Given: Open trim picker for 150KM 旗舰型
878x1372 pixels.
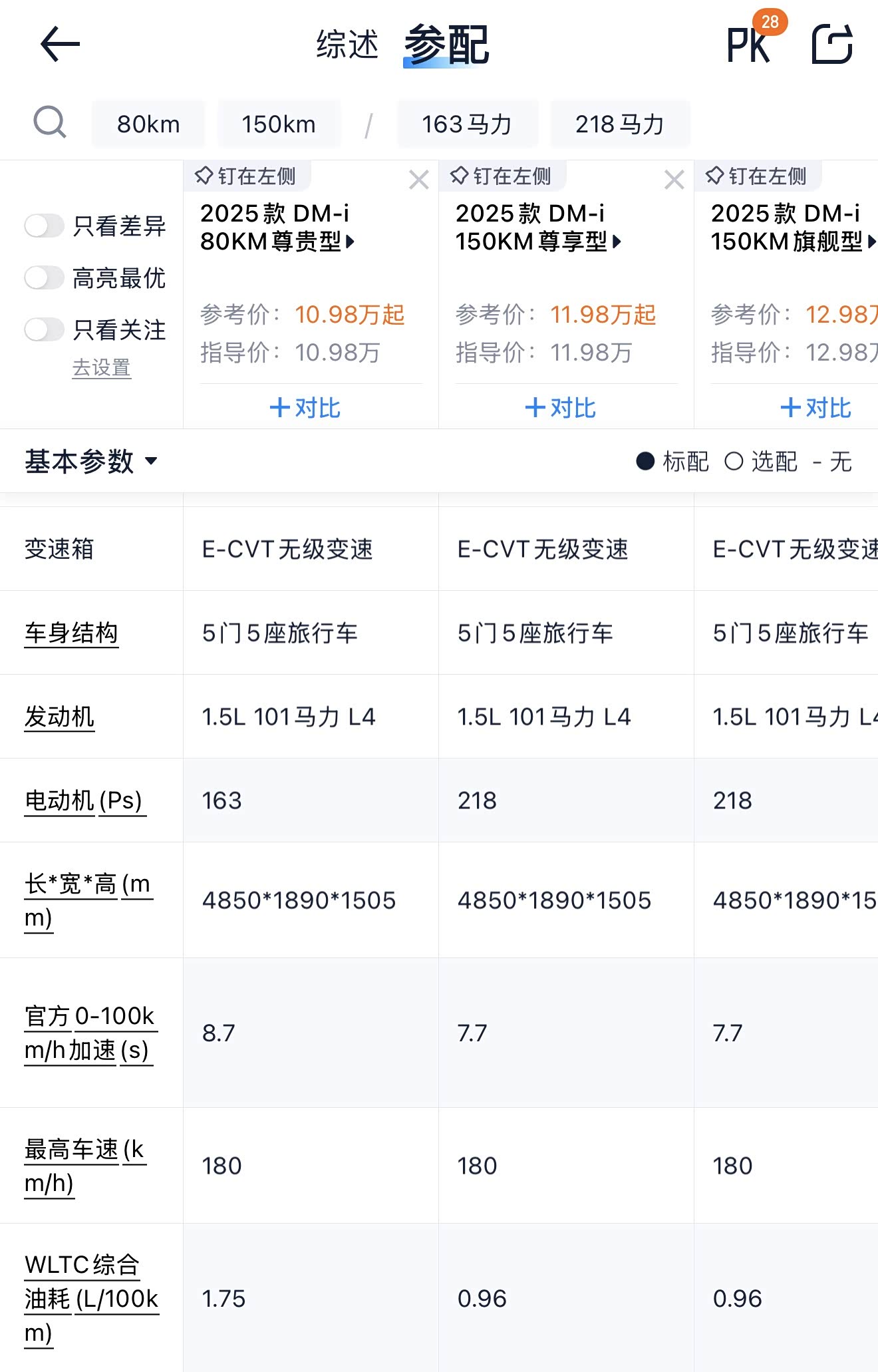Looking at the screenshot, I should (x=794, y=228).
